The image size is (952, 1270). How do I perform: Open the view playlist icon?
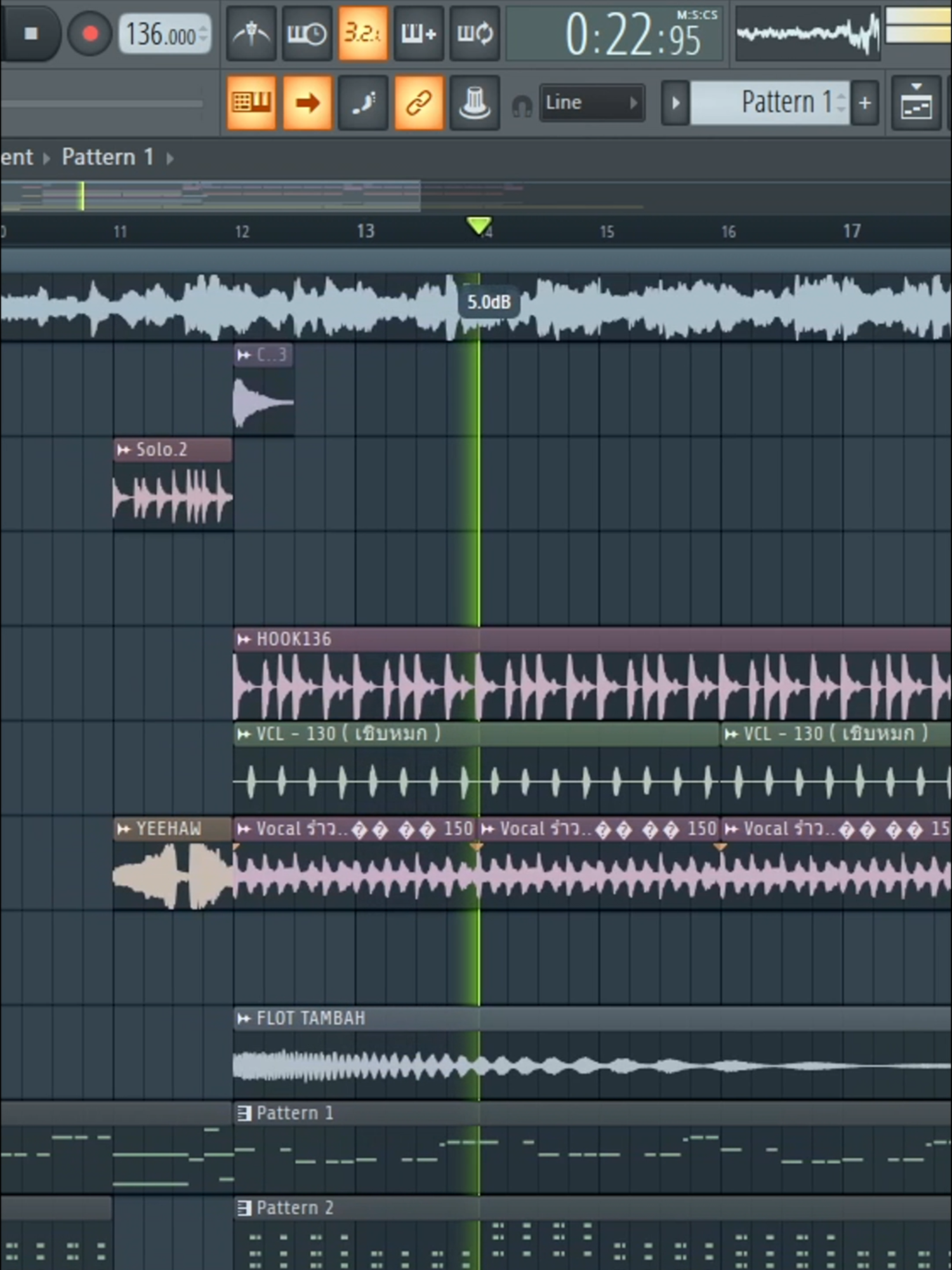coord(916,102)
